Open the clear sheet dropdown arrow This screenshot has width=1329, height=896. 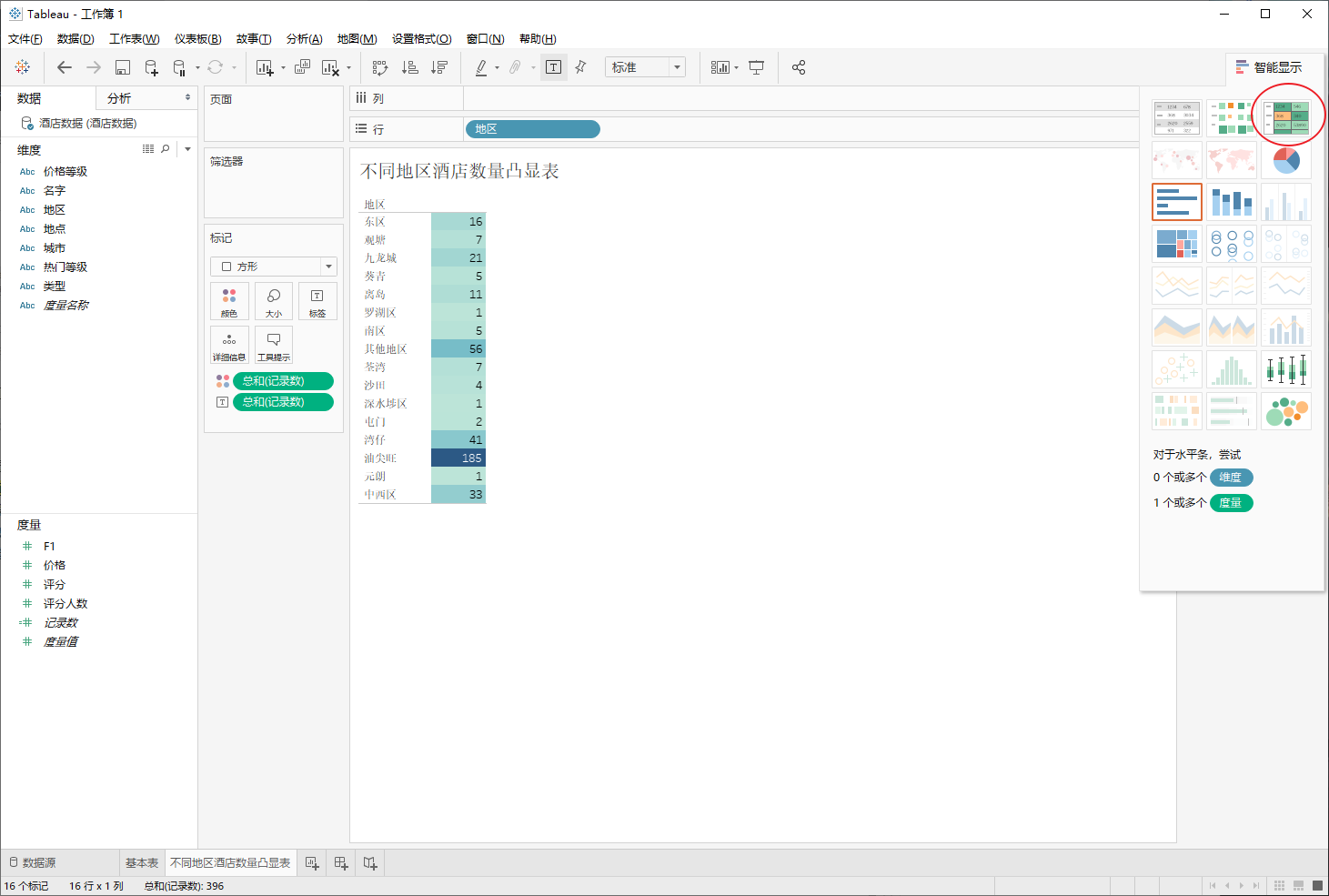pyautogui.click(x=348, y=67)
